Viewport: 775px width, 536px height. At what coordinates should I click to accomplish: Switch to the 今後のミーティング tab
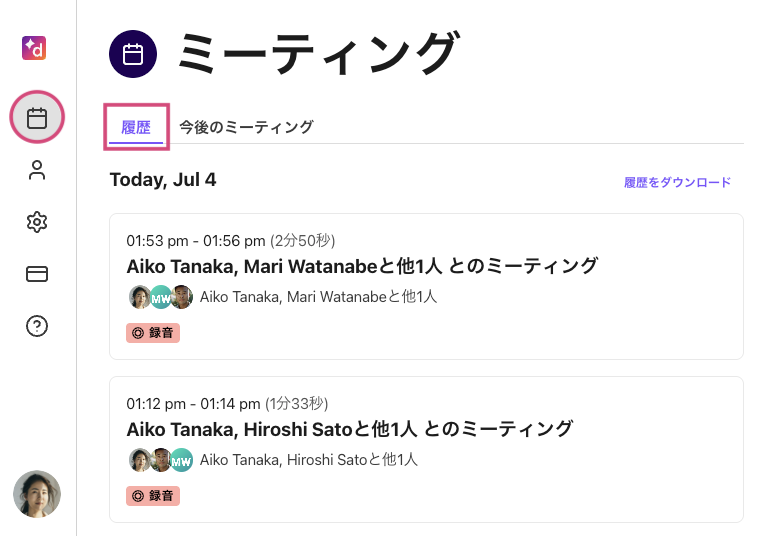pos(246,127)
